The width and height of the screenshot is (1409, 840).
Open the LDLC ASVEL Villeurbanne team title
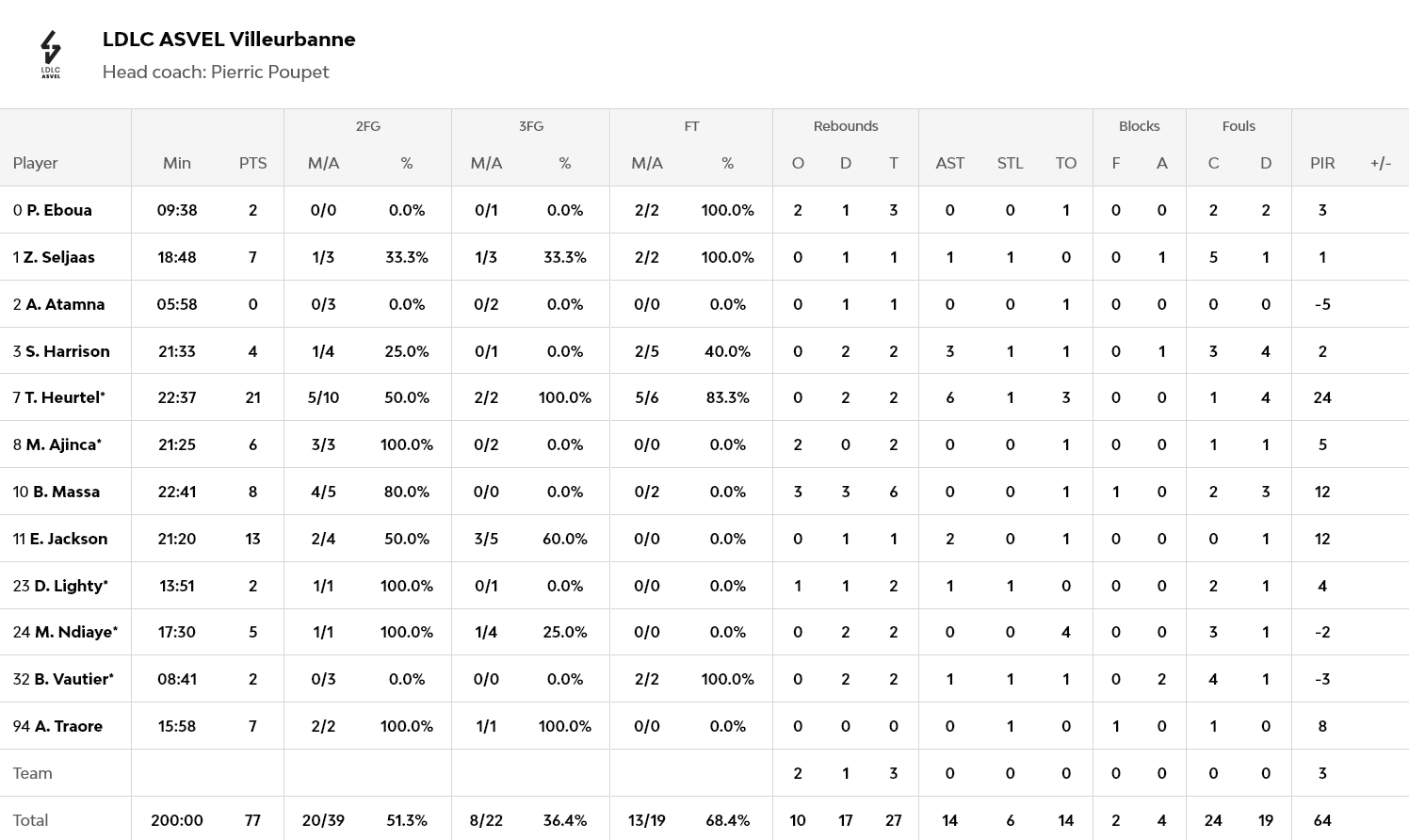click(x=229, y=40)
